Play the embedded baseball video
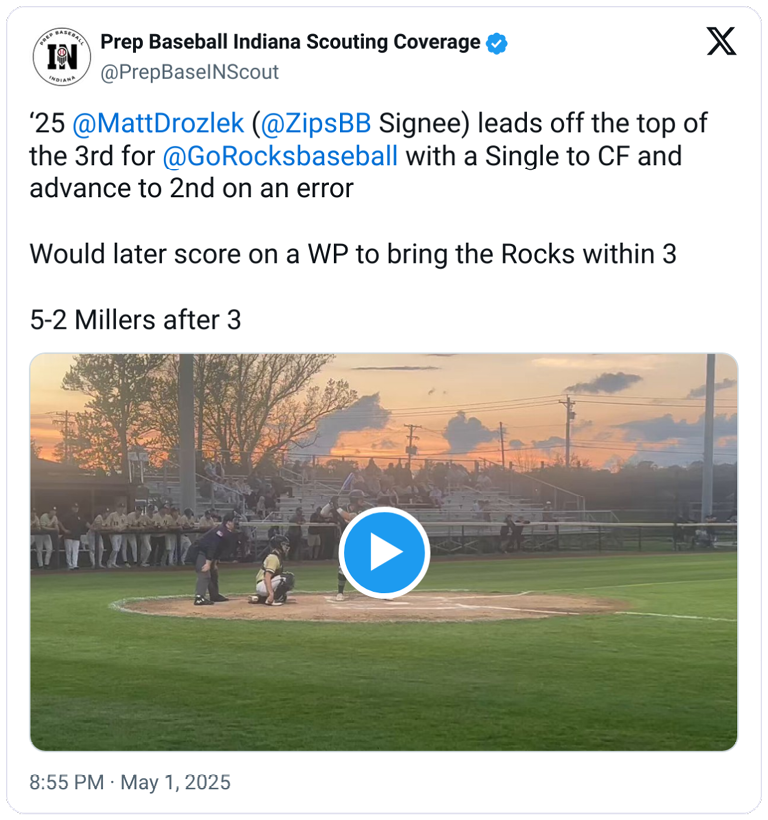Image resolution: width=768 pixels, height=820 pixels. pyautogui.click(x=384, y=552)
